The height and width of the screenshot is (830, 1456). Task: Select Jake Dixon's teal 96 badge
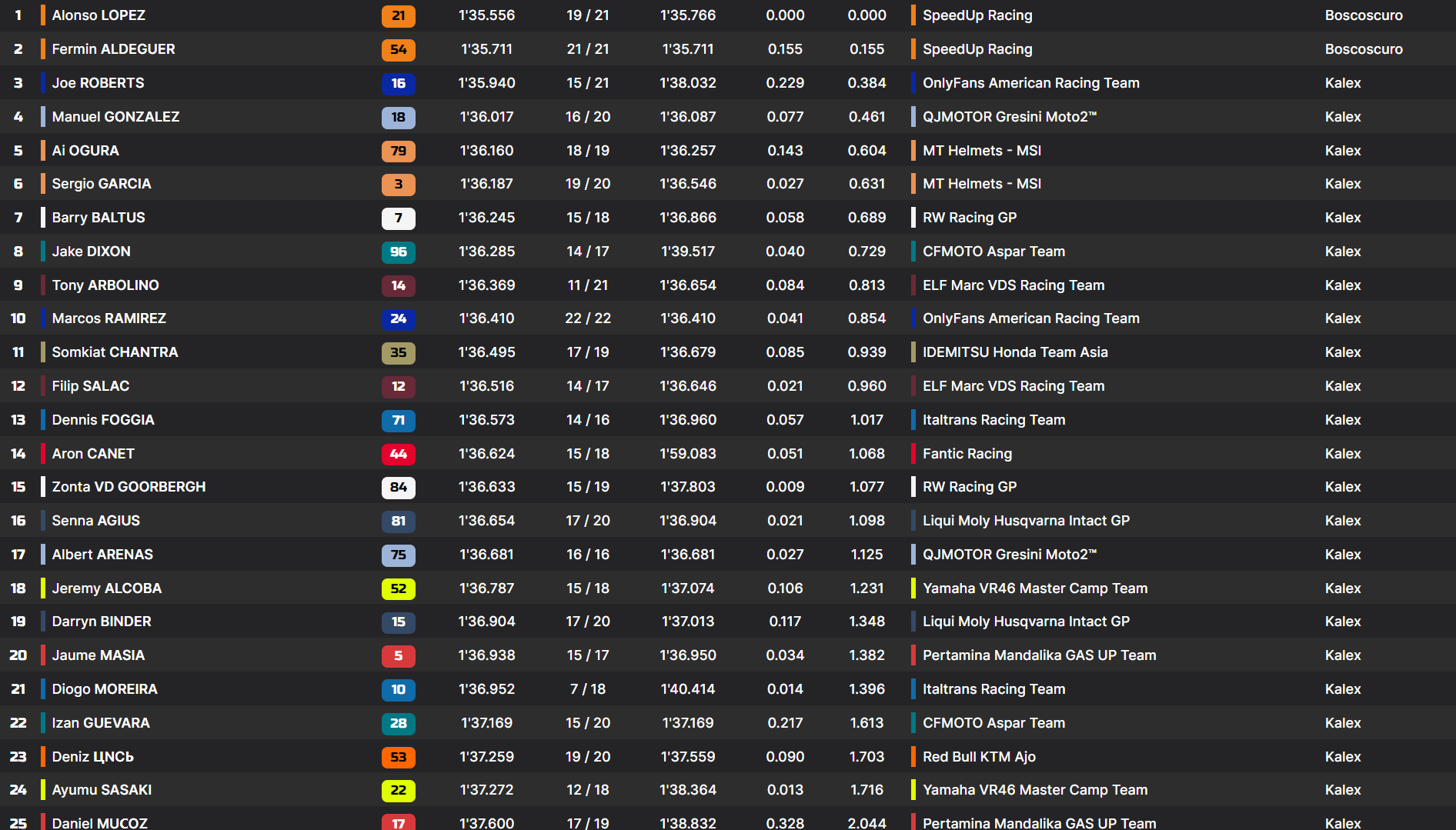coord(398,252)
